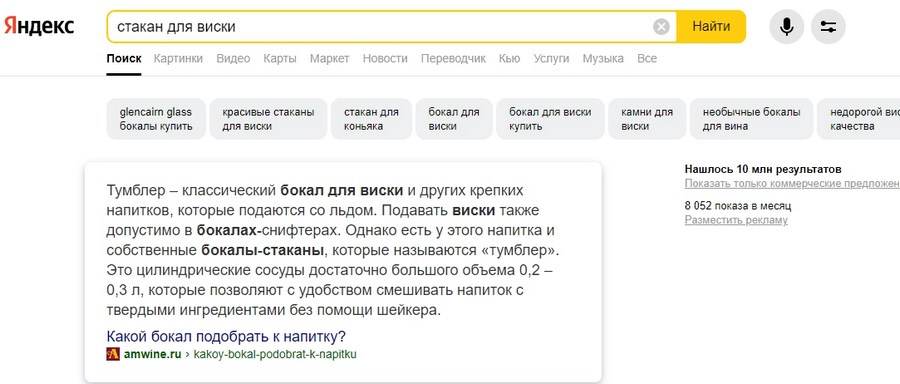This screenshot has height=384, width=900.
Task: Switch to the Музыка tab
Action: coord(603,59)
